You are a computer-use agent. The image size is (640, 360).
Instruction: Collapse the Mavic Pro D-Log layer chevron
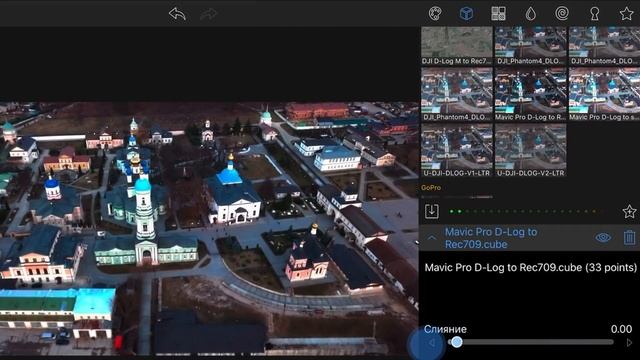point(431,238)
